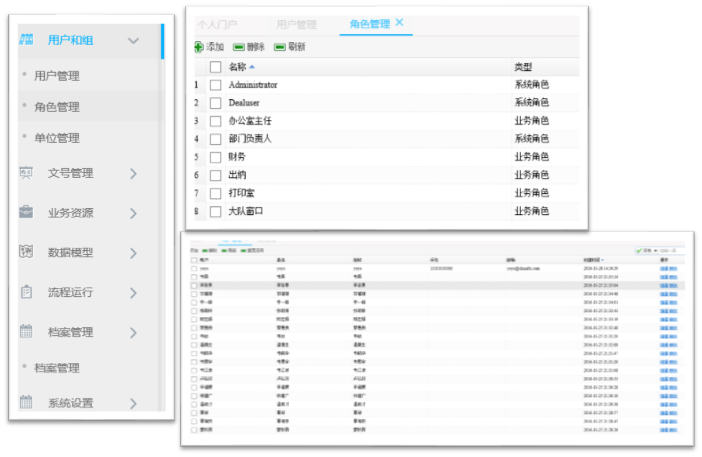Open 角色管理 in the sidebar
This screenshot has width=702, height=457.
click(x=57, y=107)
